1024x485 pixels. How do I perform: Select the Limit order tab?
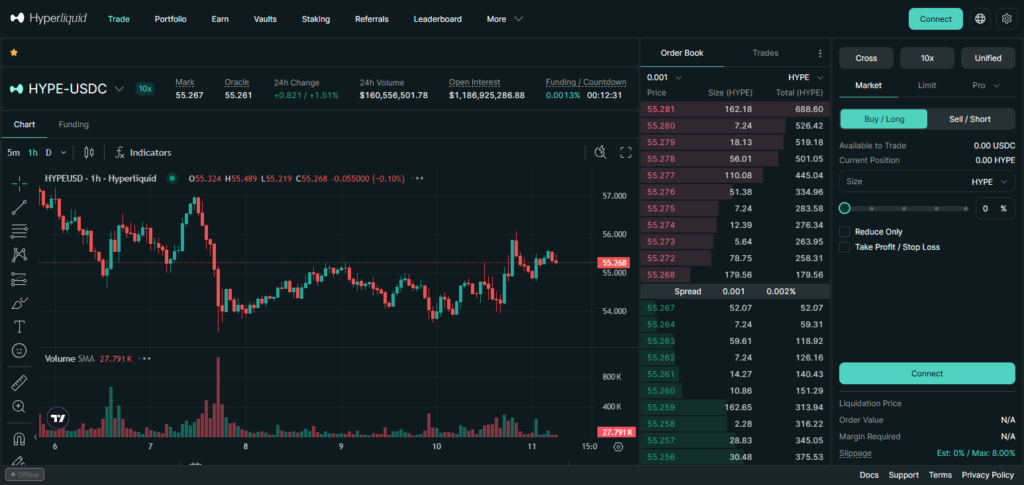coord(927,85)
